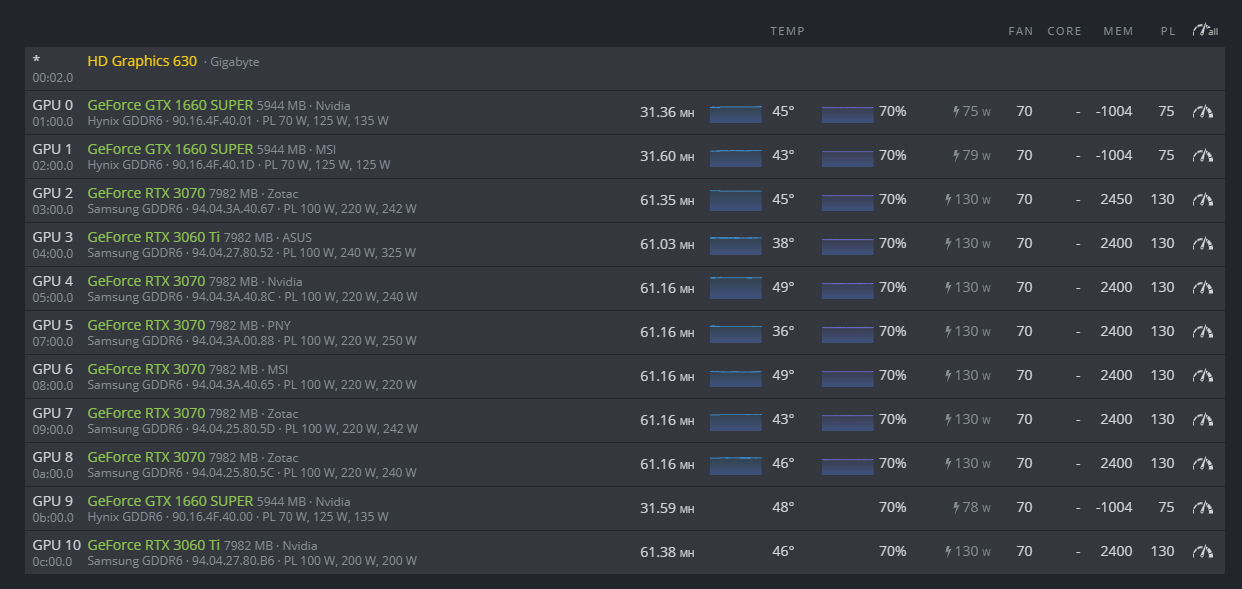Click GPU 1 hashrate 31.60 MH

coord(667,156)
